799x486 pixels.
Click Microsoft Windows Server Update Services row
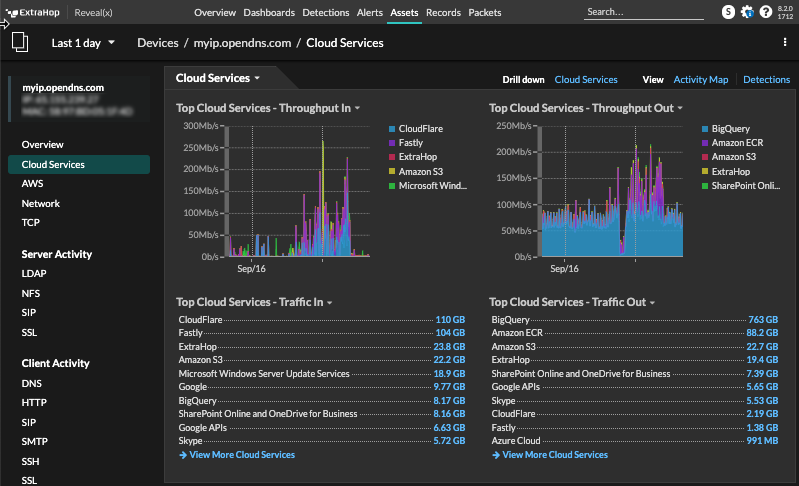coord(322,374)
